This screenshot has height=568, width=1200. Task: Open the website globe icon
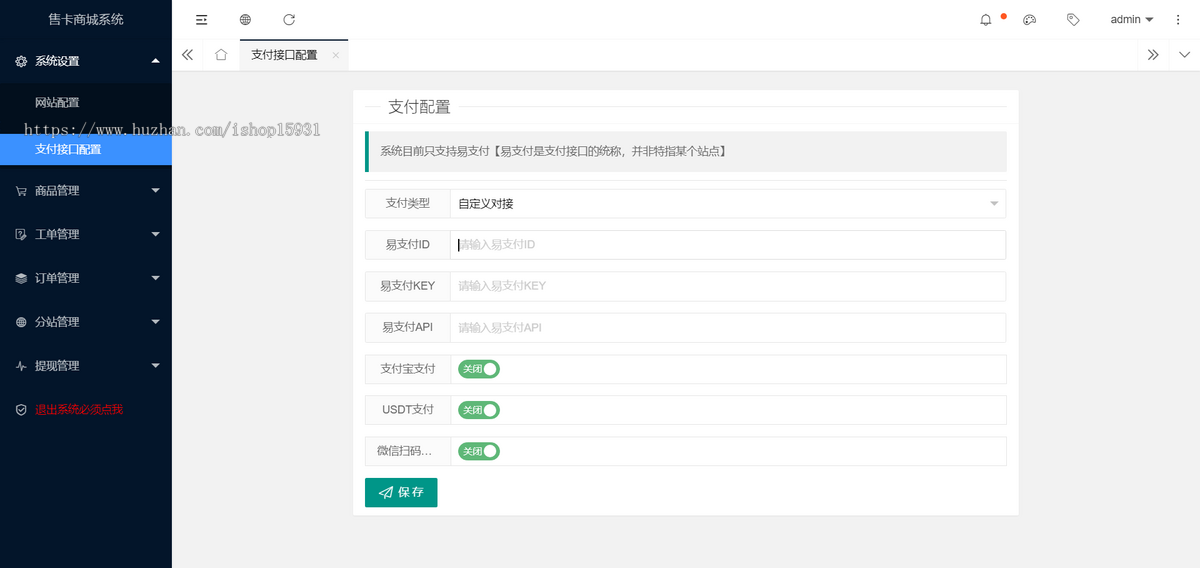[x=246, y=19]
